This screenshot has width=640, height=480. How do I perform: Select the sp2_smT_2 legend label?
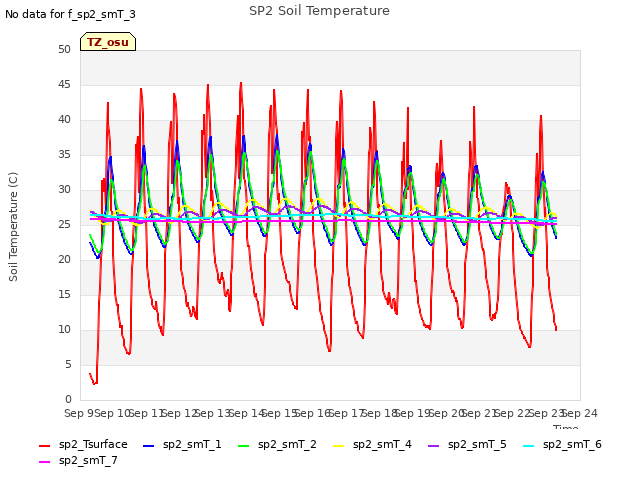[x=287, y=444]
